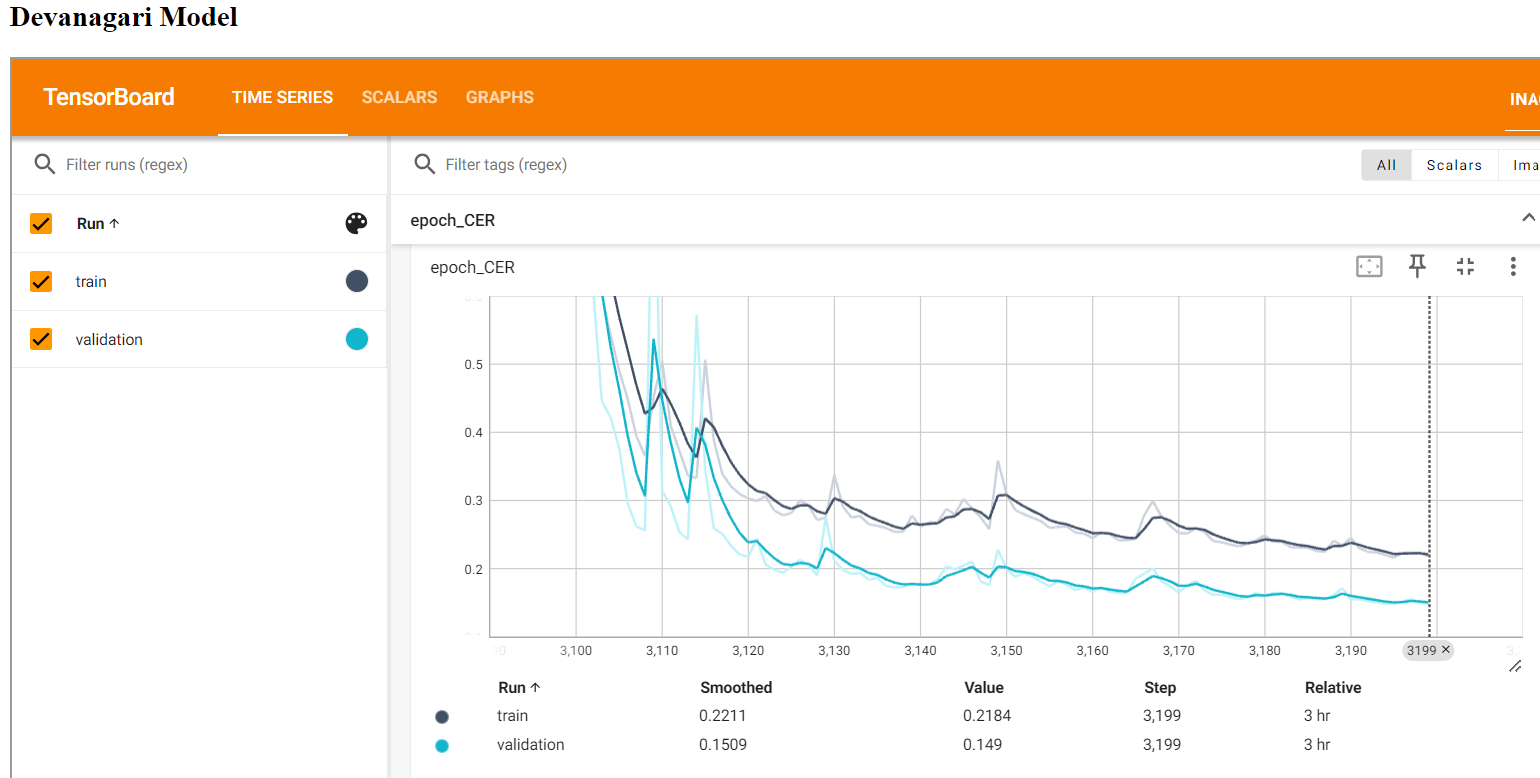Open the run color palette settings
The width and height of the screenshot is (1540, 778).
click(x=356, y=224)
